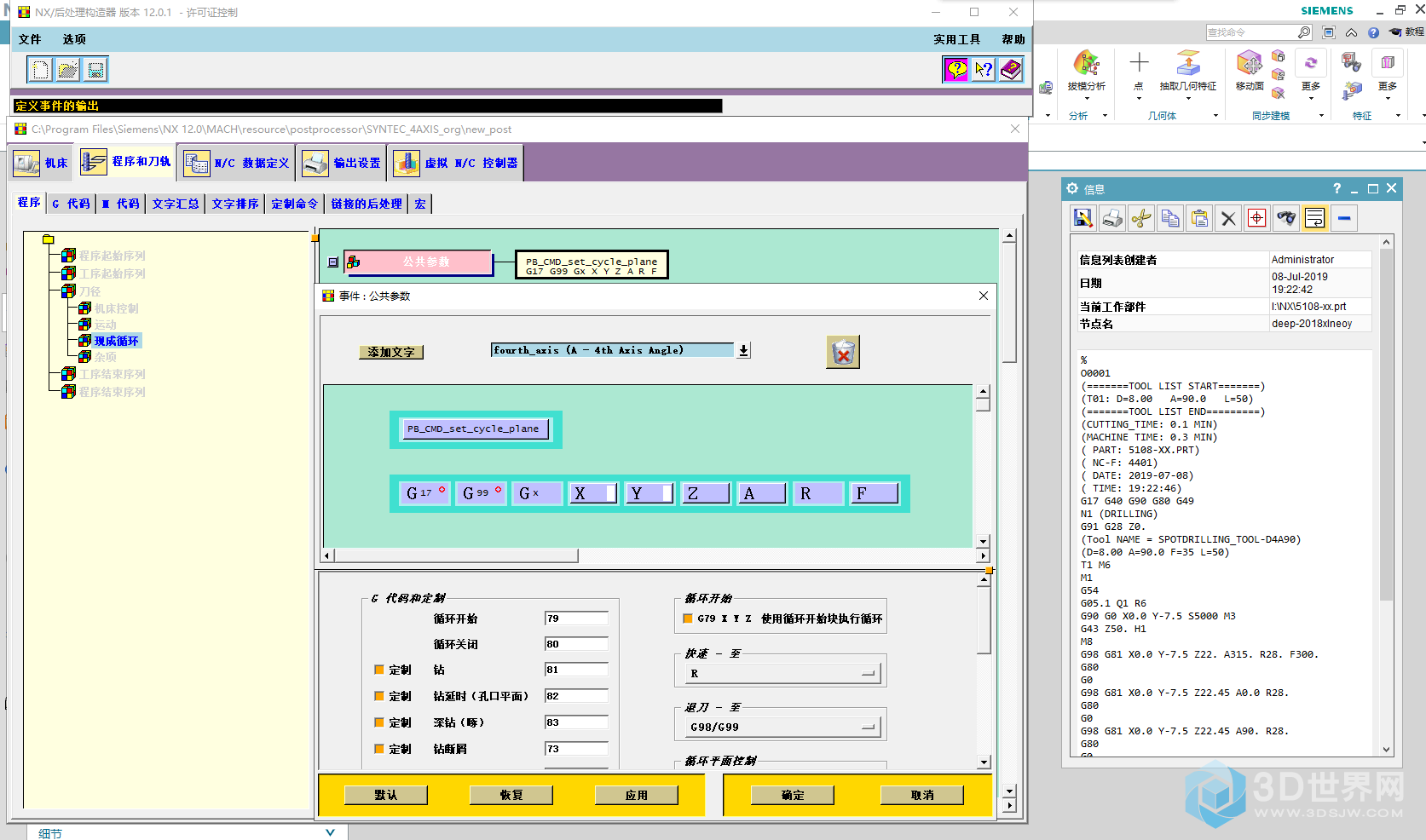The width and height of the screenshot is (1426, 840).
Task: Click the binoculars find icon in 信息 window
Action: (x=1286, y=219)
